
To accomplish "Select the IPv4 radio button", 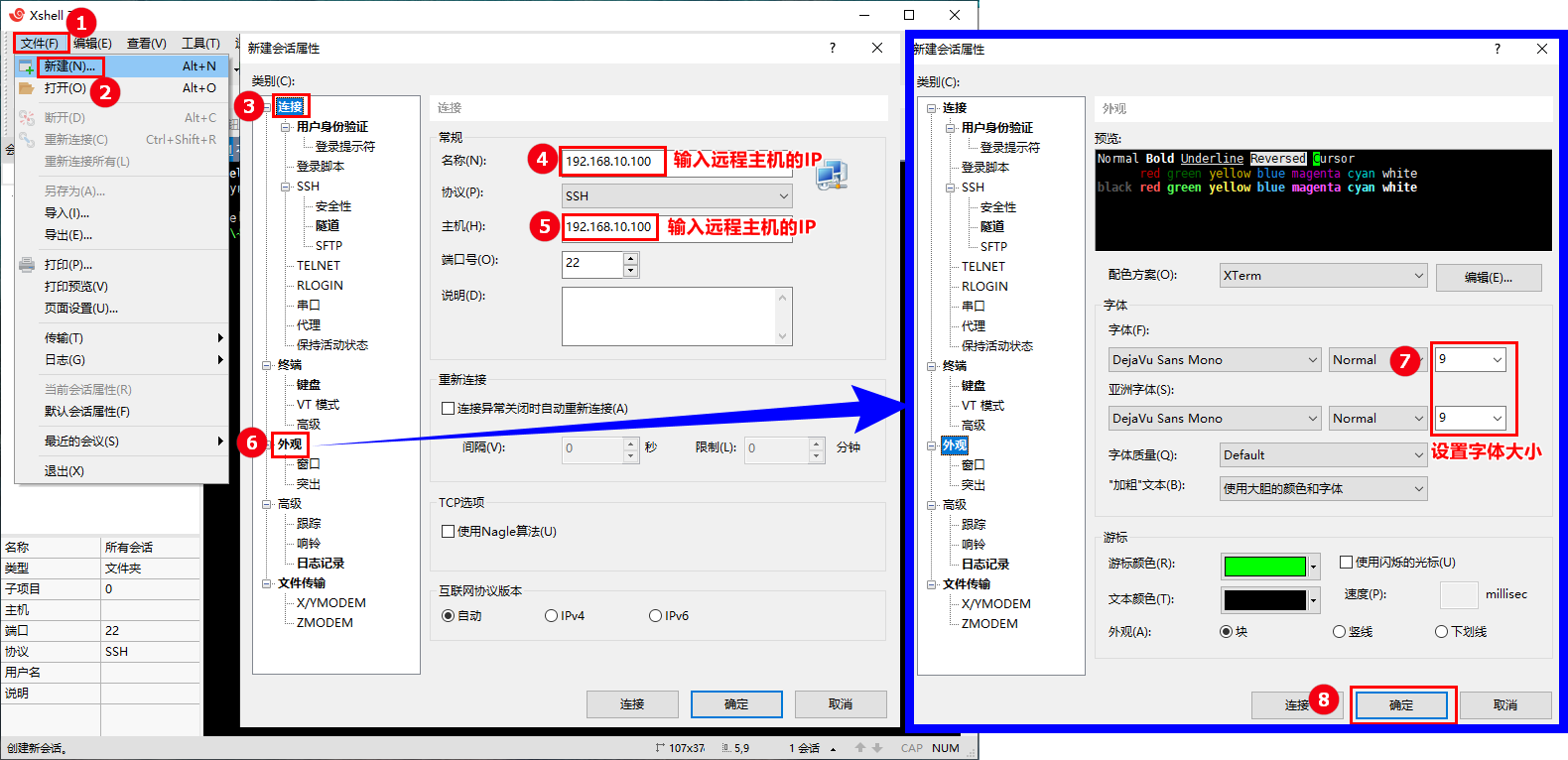I will tap(551, 616).
